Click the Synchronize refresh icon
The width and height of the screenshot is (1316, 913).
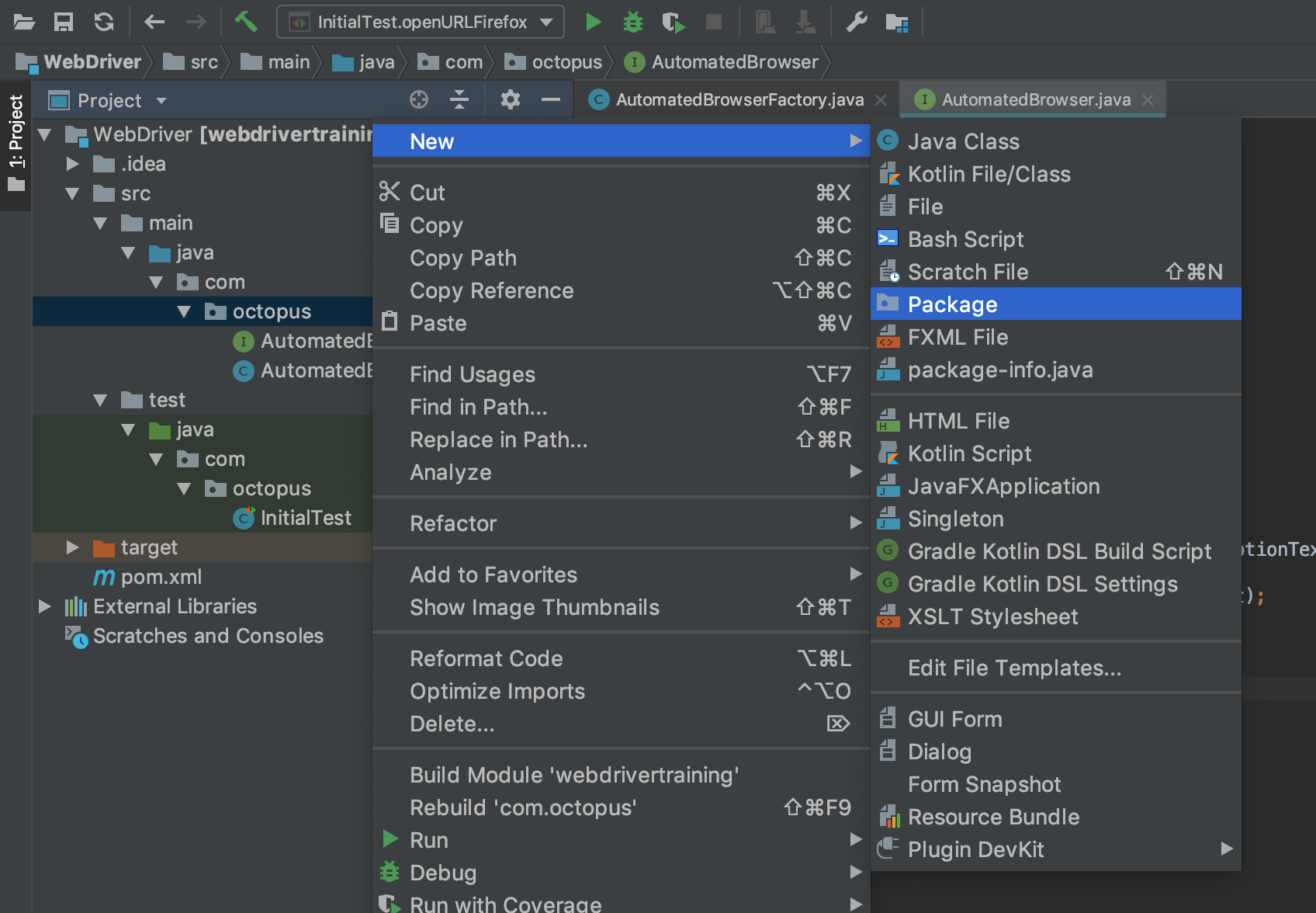tap(104, 22)
